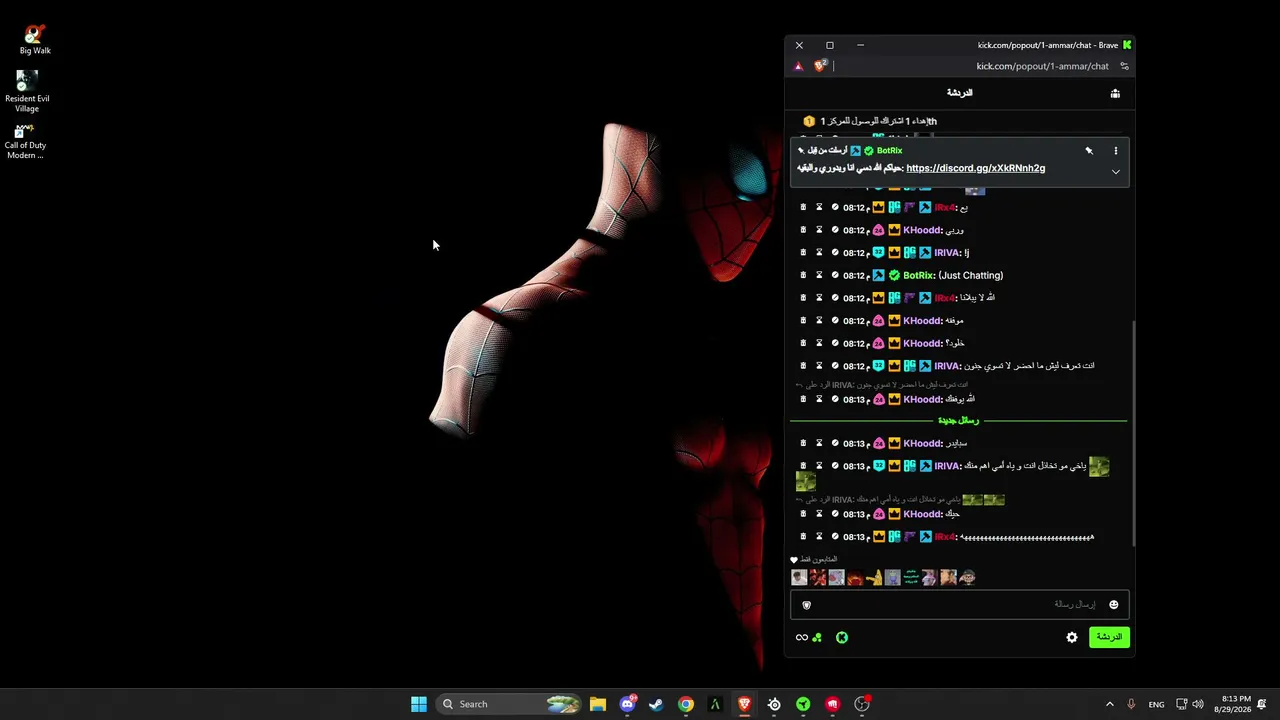Click the Brave browser taskbar icon
Screen dimensions: 1280x720
point(745,704)
